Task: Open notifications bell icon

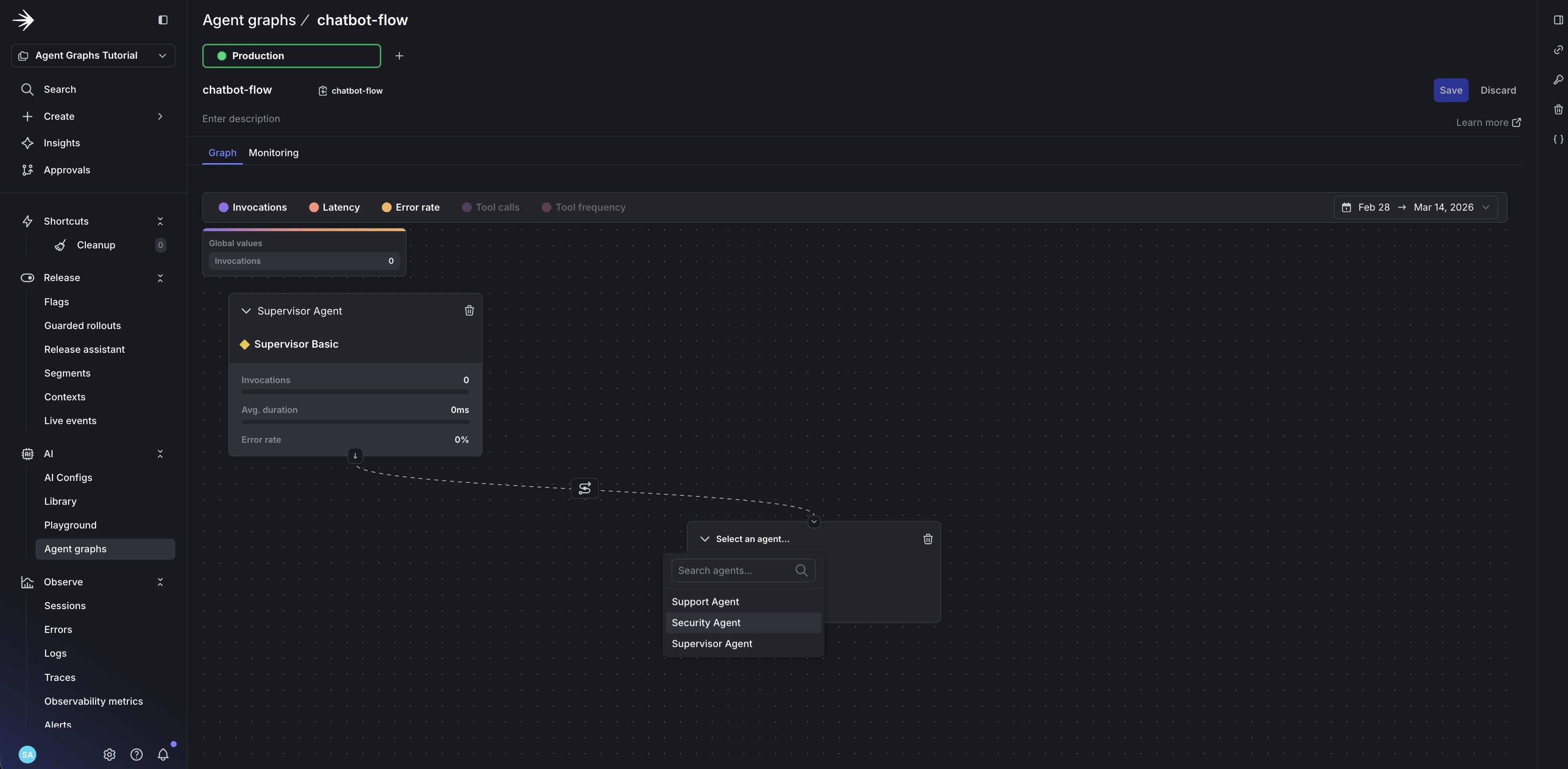Action: [x=163, y=755]
